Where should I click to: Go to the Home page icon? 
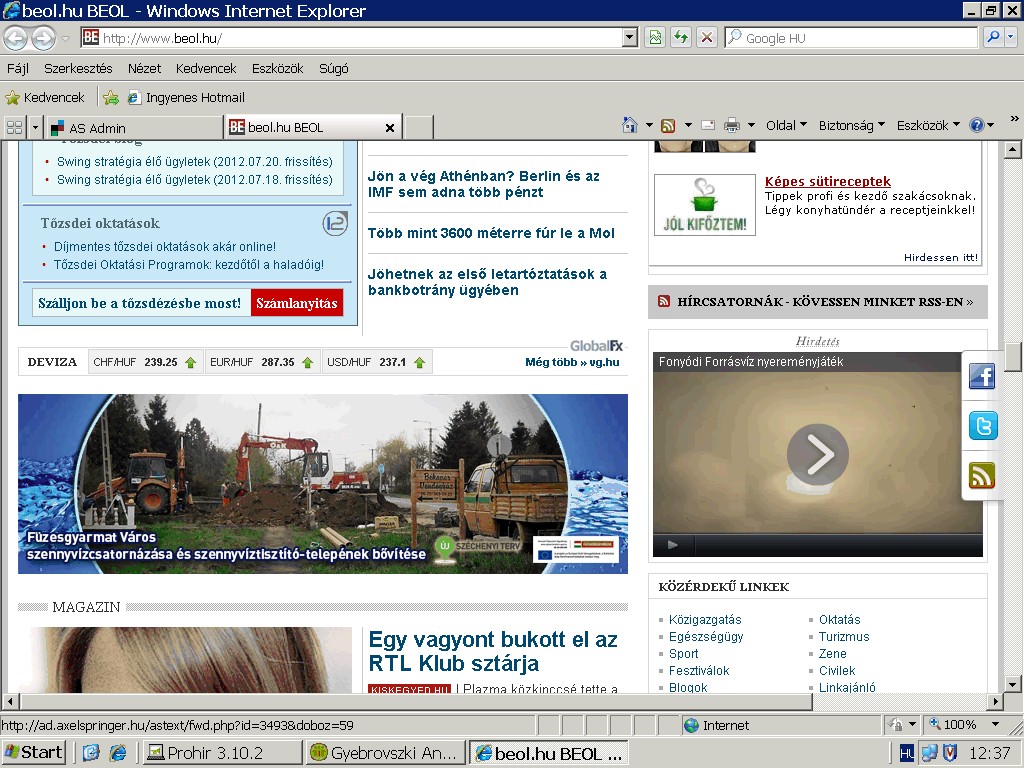coord(630,125)
